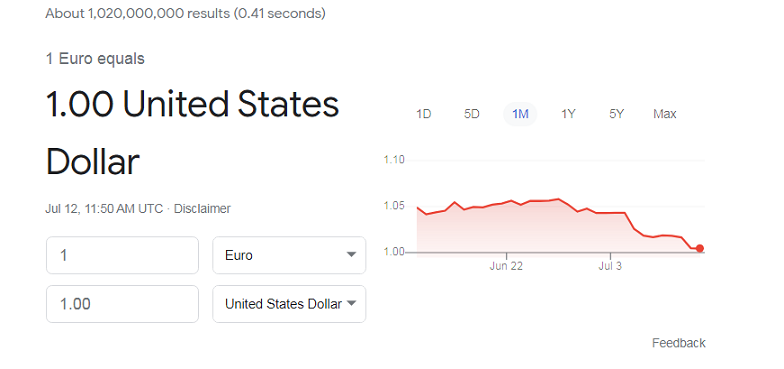Click the Feedback link

click(678, 343)
